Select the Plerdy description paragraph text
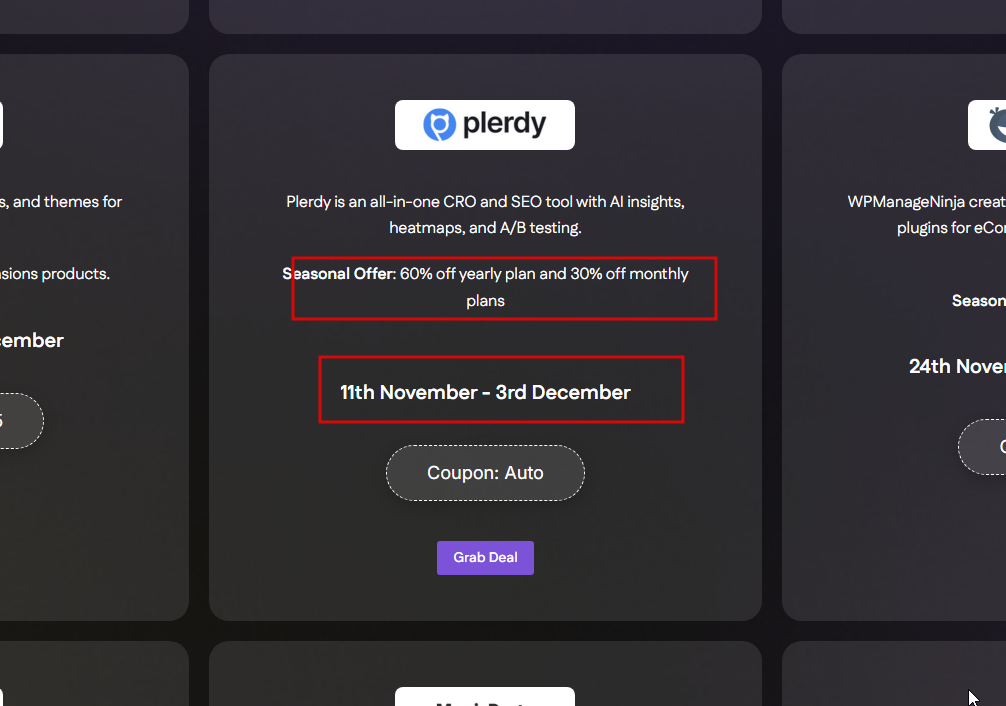This screenshot has width=1006, height=706. click(485, 214)
